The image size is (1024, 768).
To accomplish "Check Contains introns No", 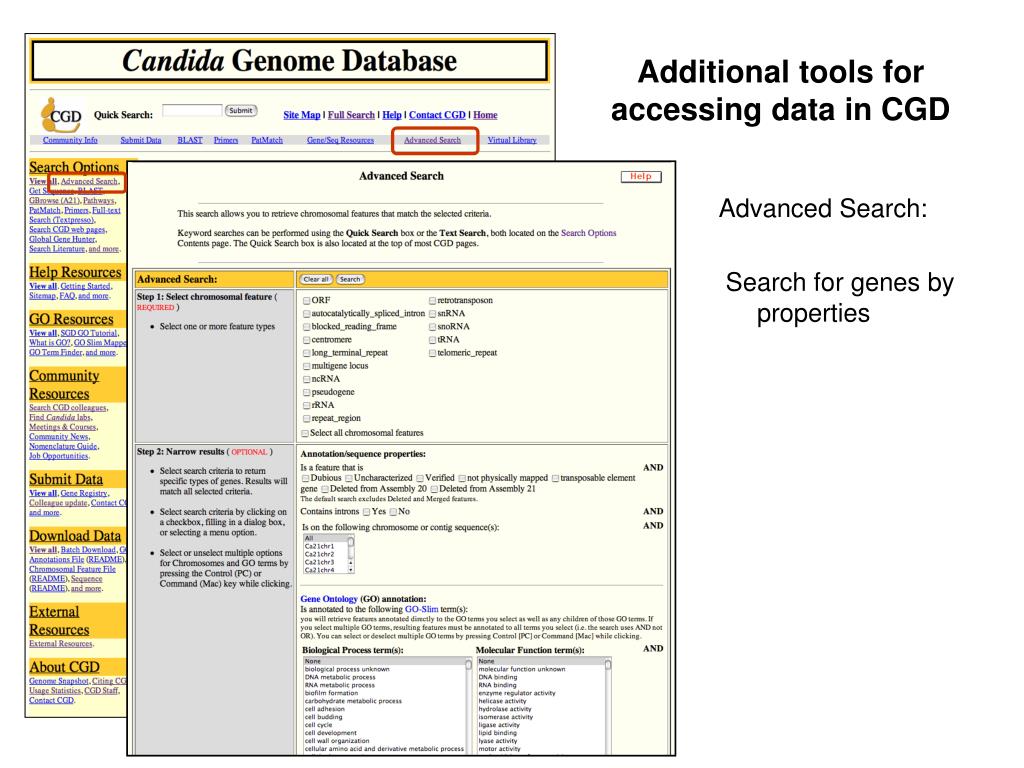I will [x=393, y=511].
